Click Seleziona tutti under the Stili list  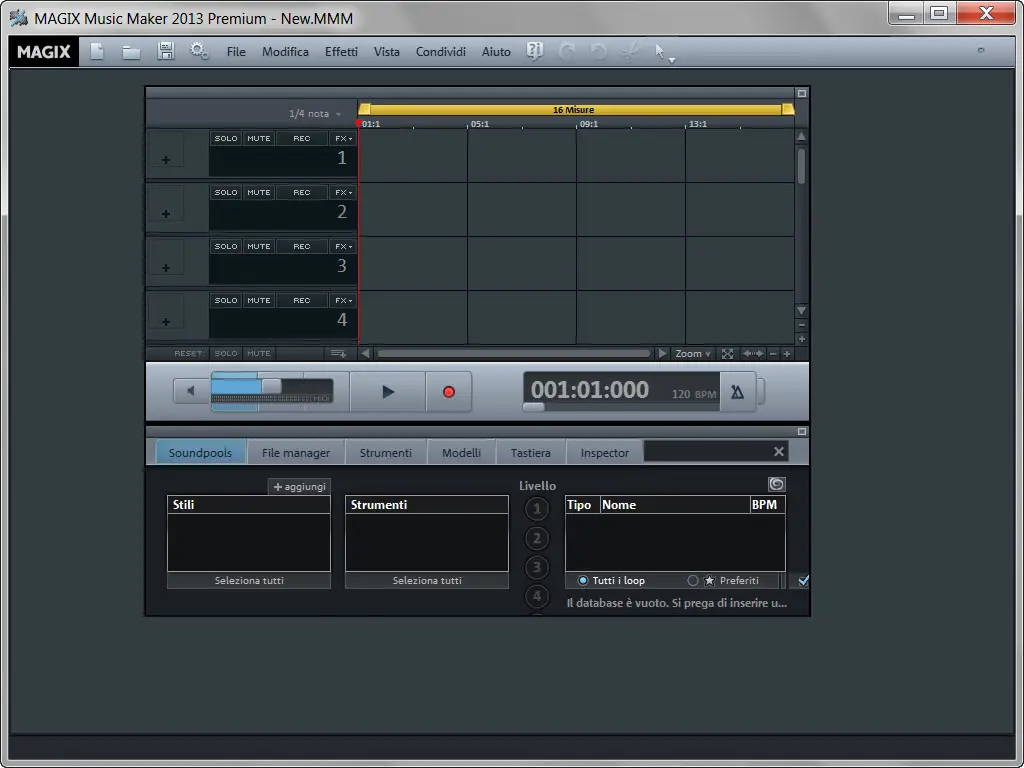(x=249, y=581)
